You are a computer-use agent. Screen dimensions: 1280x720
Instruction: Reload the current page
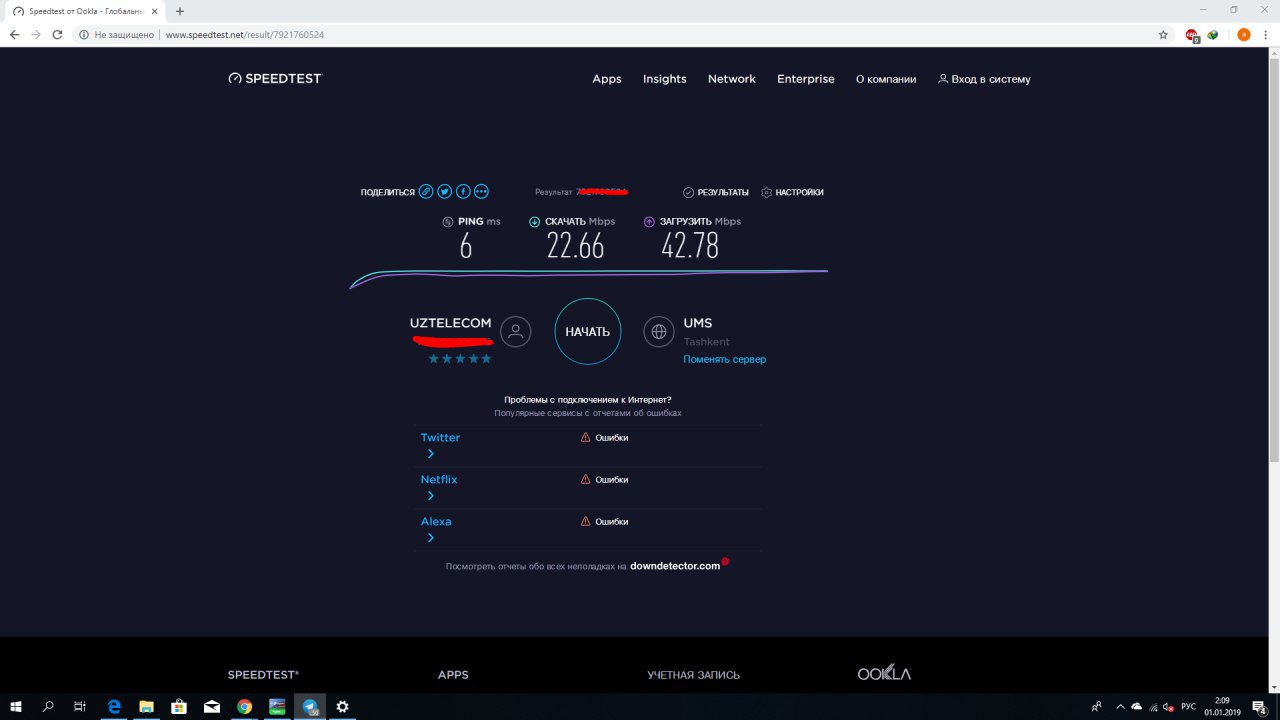click(x=57, y=34)
